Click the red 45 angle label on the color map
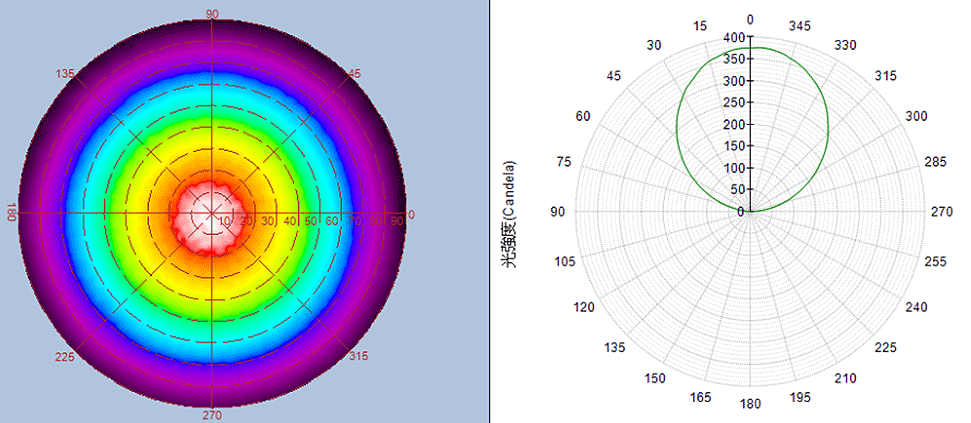 click(x=351, y=74)
